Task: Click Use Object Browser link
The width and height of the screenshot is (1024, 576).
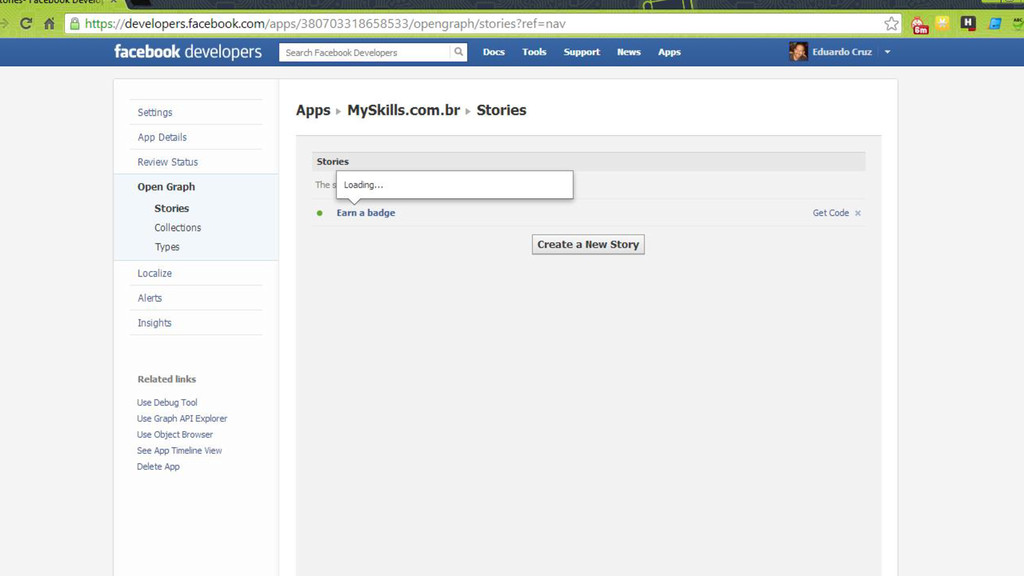Action: (175, 435)
